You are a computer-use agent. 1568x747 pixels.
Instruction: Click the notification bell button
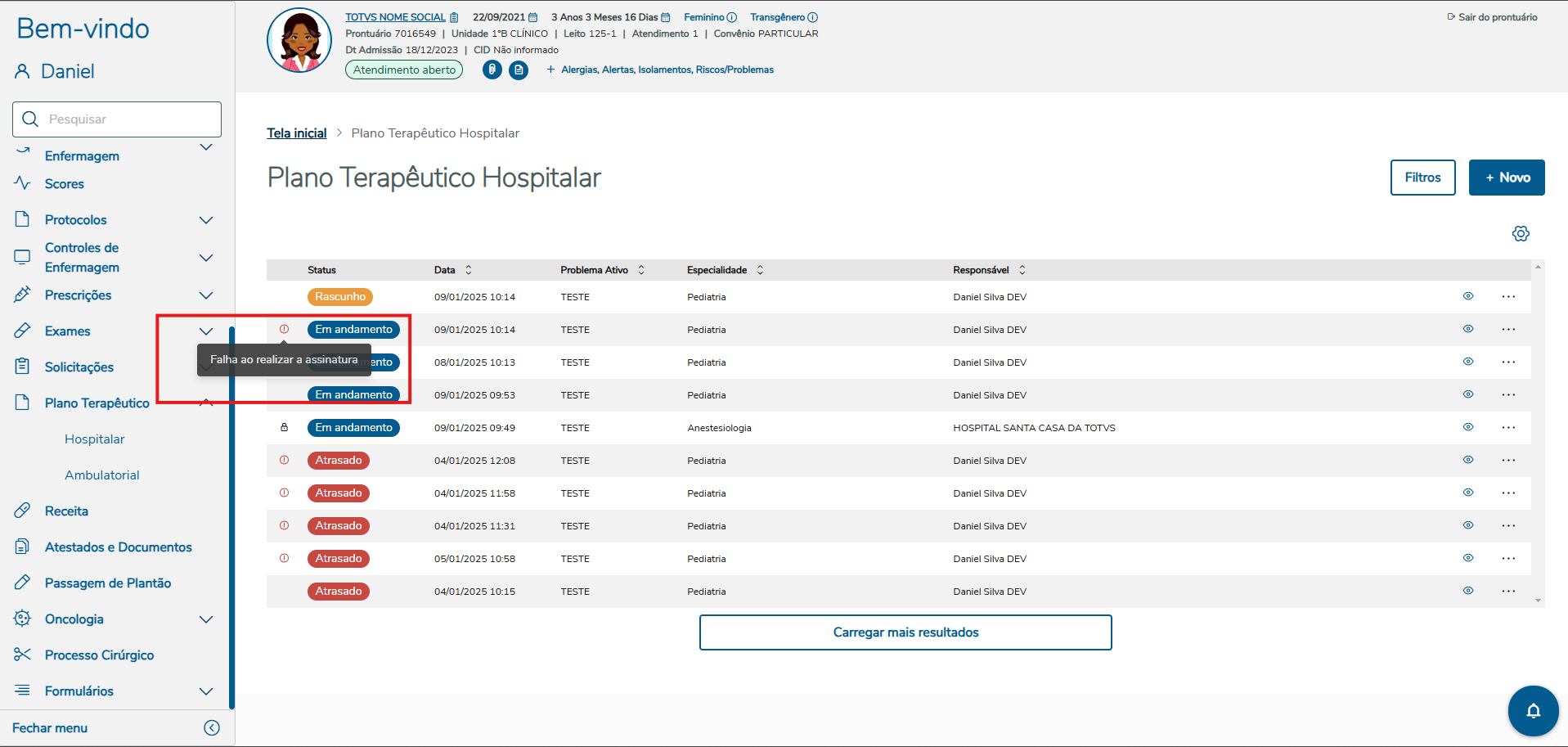(1533, 710)
